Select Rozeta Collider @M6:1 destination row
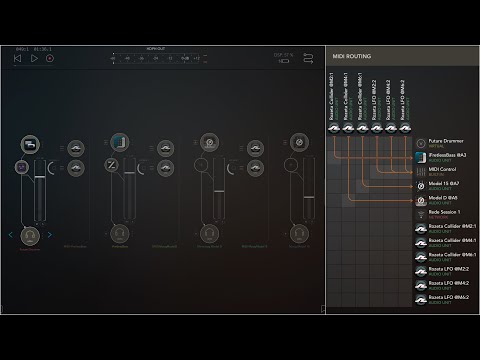The width and height of the screenshot is (480, 360). 446,257
